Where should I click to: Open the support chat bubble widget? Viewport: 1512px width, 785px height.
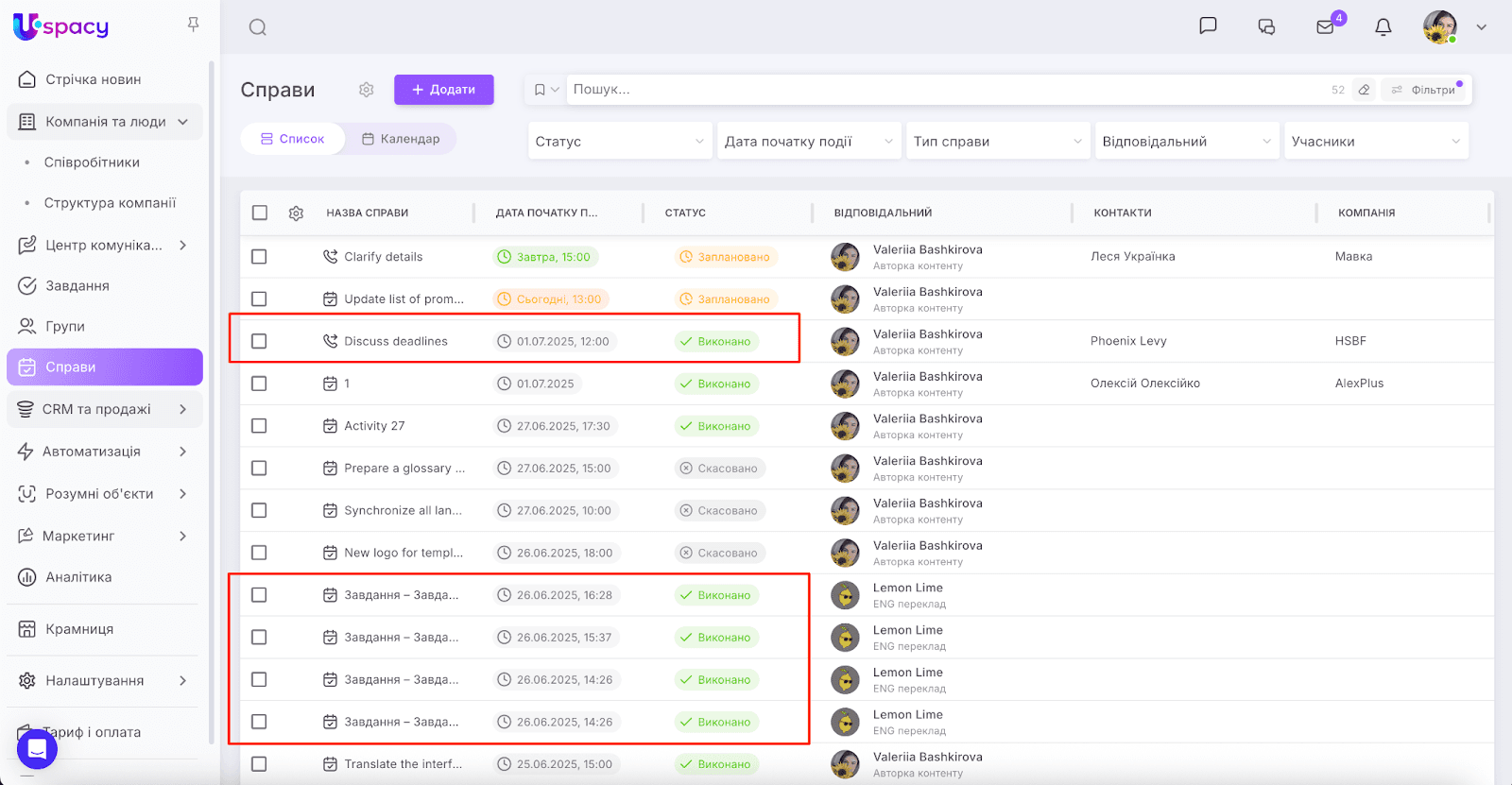click(37, 749)
